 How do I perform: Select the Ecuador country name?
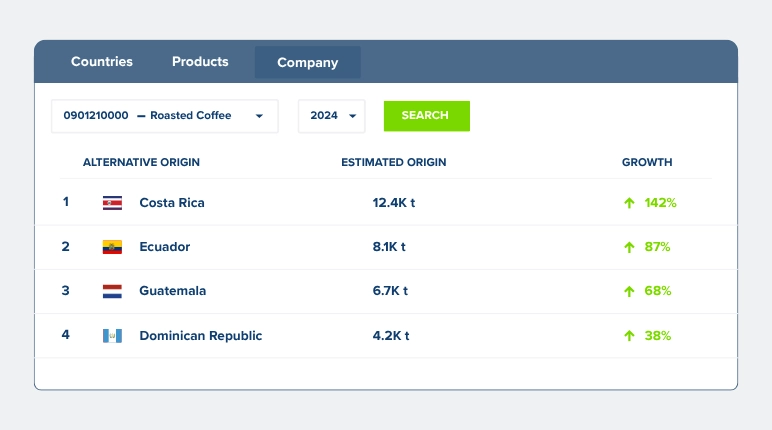pos(165,247)
